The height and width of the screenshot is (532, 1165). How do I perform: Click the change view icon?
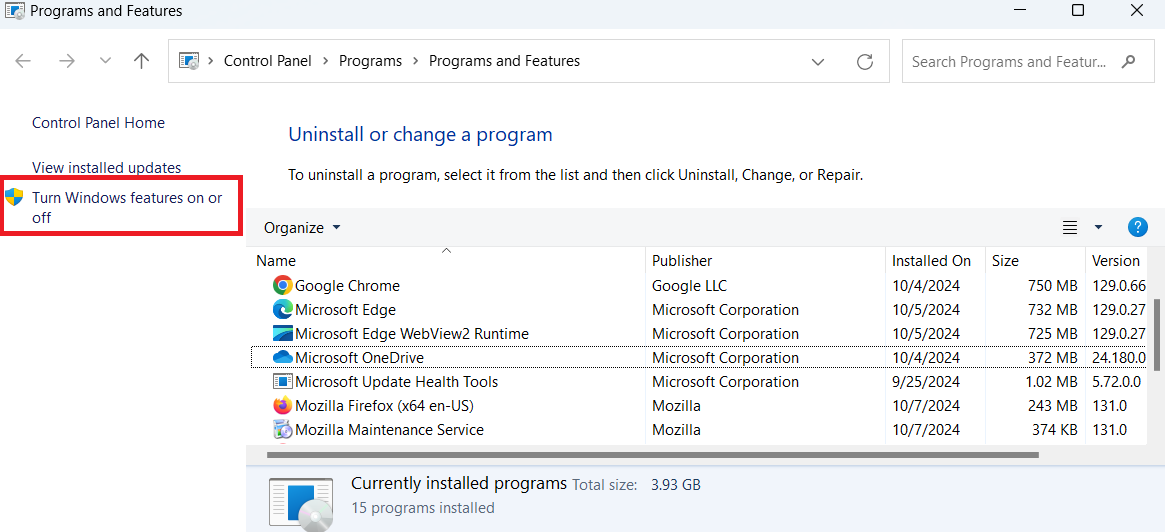pyautogui.click(x=1070, y=227)
